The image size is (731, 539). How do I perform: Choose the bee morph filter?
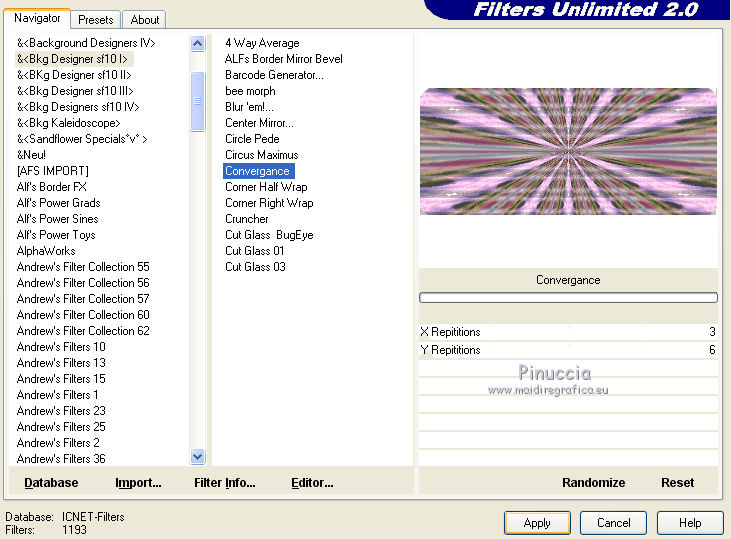250,91
